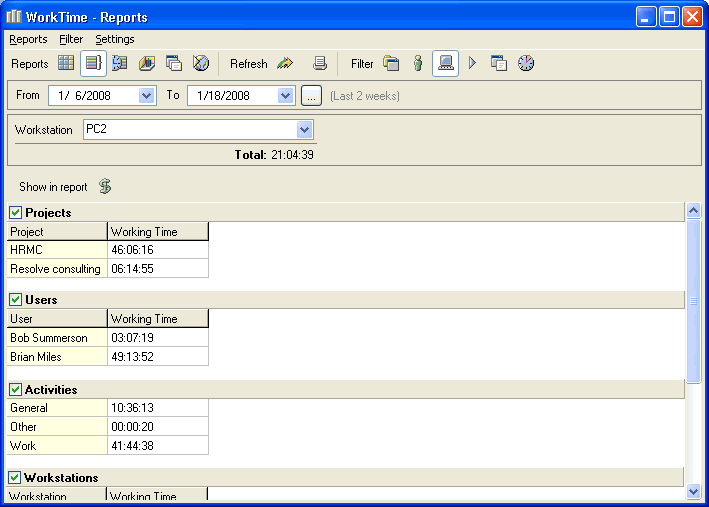Click the 10:36:13 working time cell
This screenshot has height=507, width=709.
click(x=158, y=408)
